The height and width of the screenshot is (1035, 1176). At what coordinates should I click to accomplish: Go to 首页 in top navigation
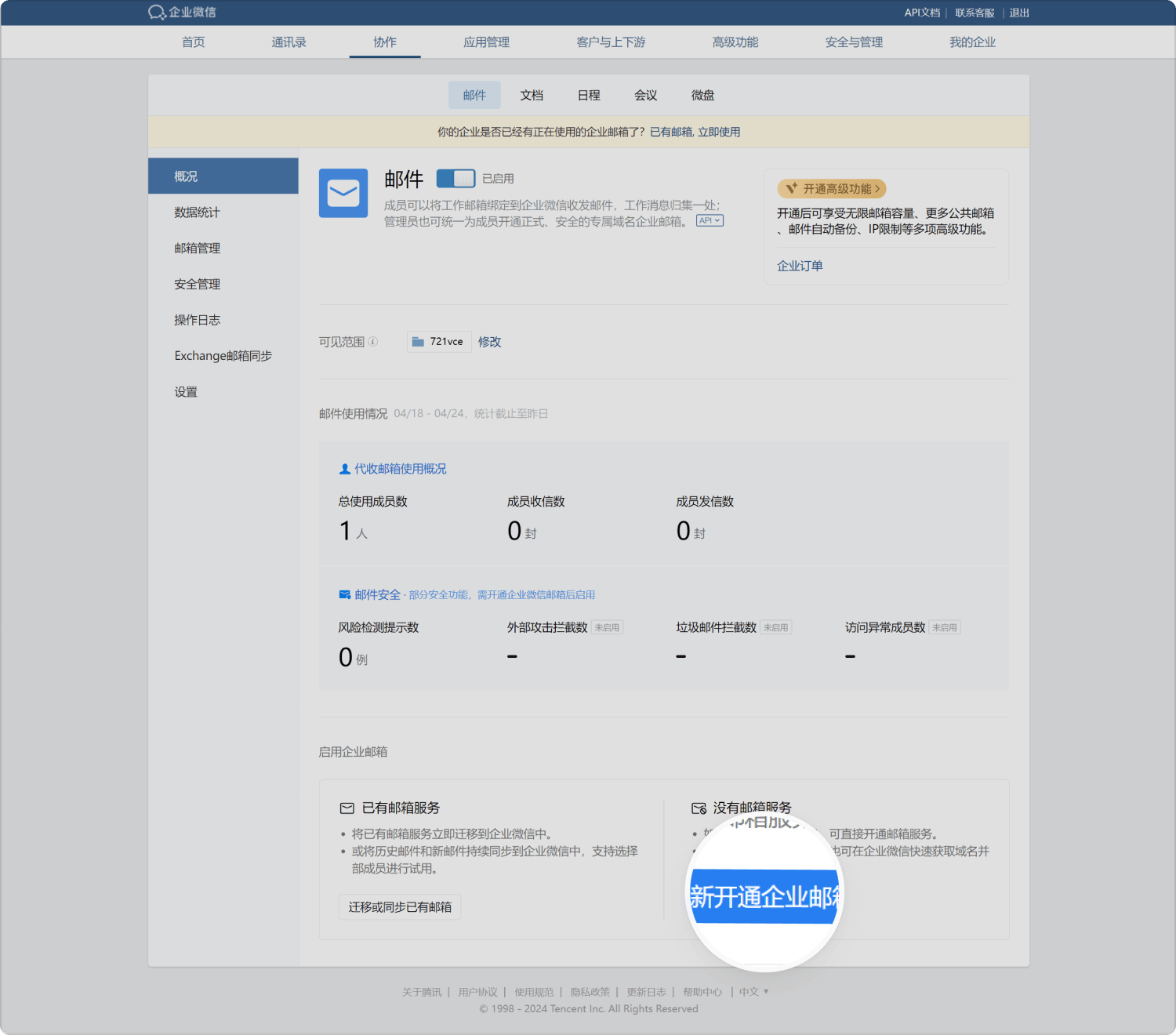tap(194, 42)
